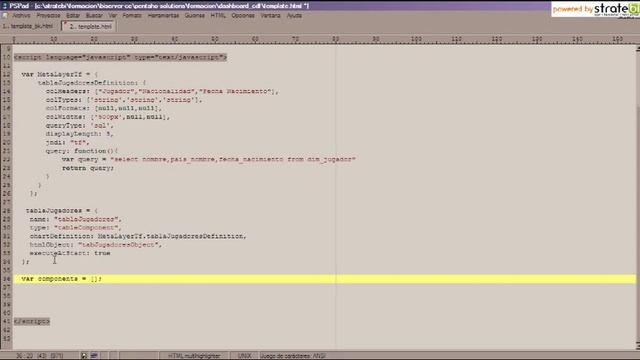
Task: Click the PSPad application icon in title bar
Action: [4, 6]
